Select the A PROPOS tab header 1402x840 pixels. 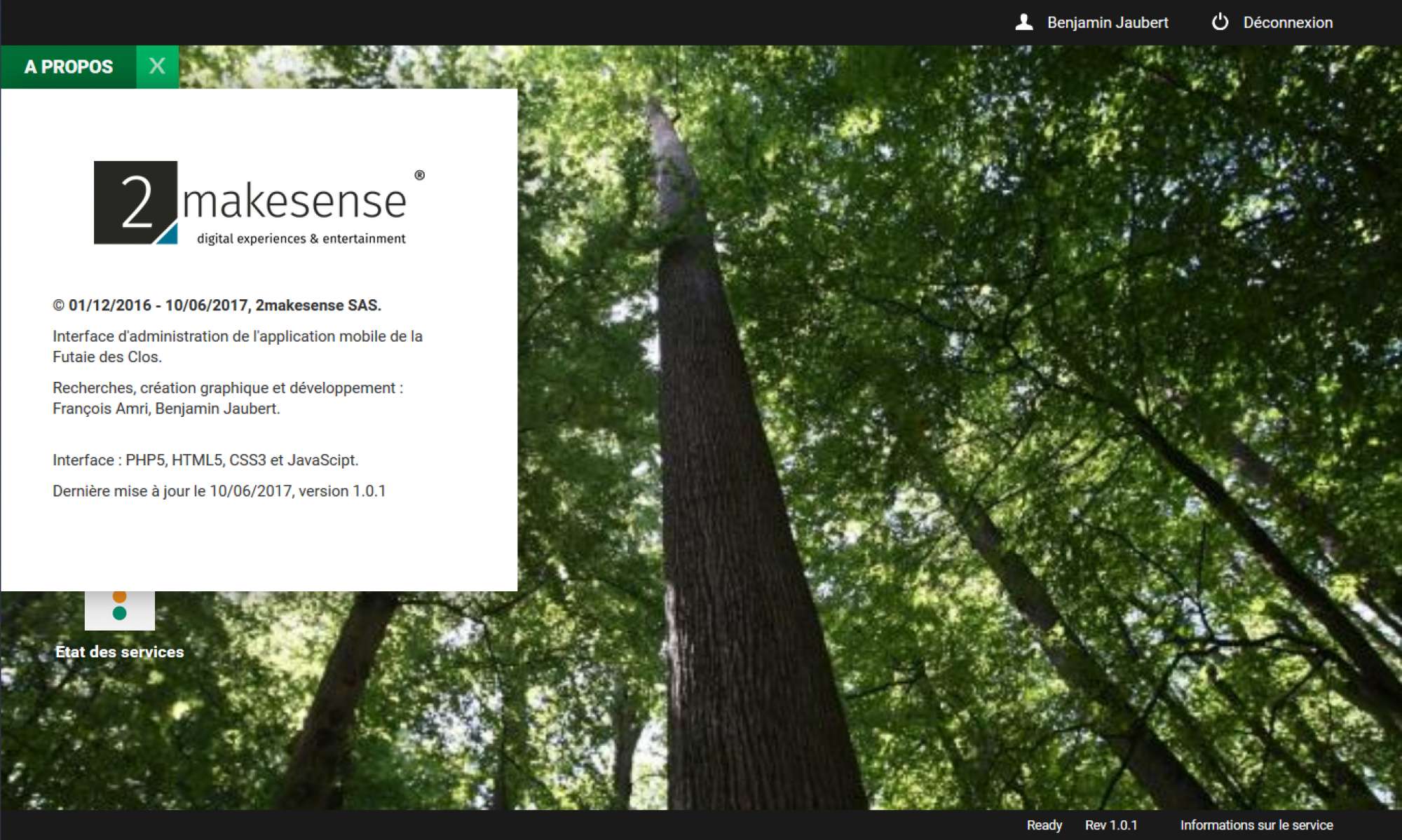(x=68, y=67)
